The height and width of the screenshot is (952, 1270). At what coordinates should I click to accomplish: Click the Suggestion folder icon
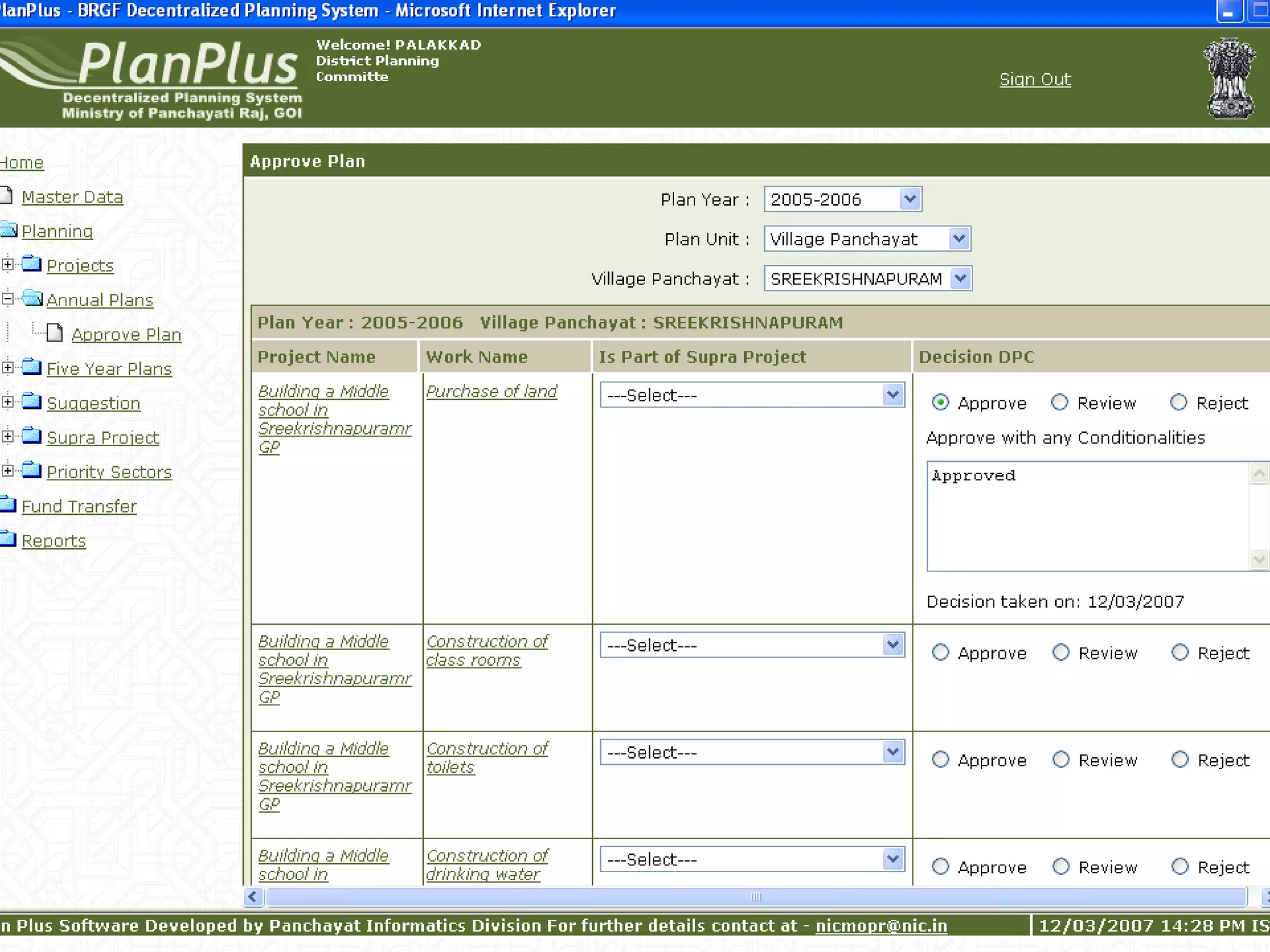click(32, 402)
